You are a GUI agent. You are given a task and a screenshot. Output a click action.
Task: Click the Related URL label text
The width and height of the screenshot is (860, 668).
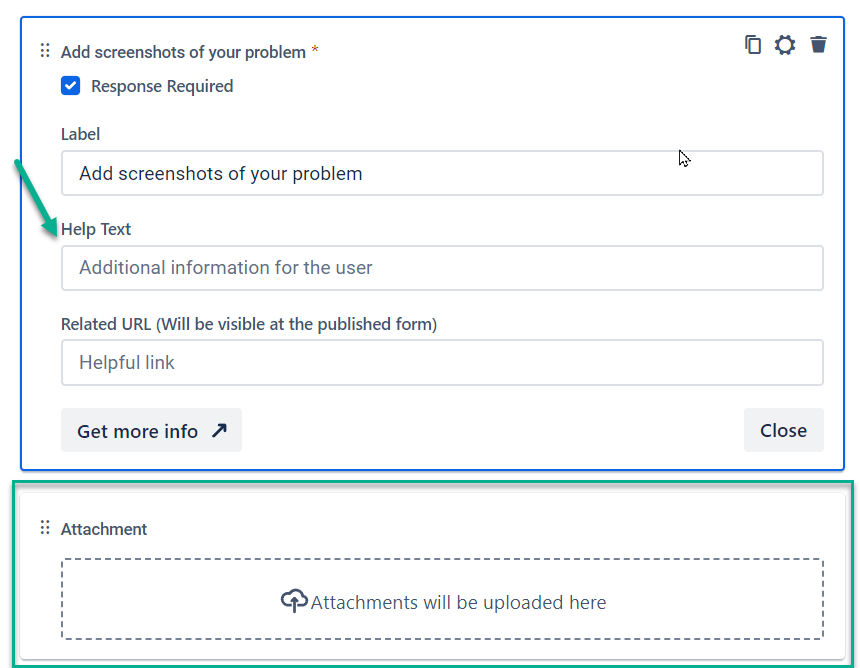[249, 324]
